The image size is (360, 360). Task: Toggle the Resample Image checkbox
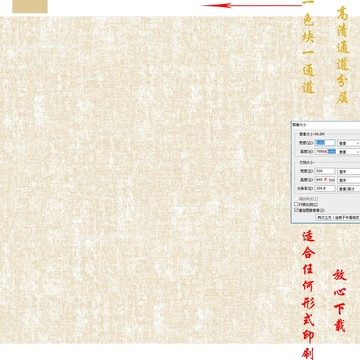click(x=296, y=210)
